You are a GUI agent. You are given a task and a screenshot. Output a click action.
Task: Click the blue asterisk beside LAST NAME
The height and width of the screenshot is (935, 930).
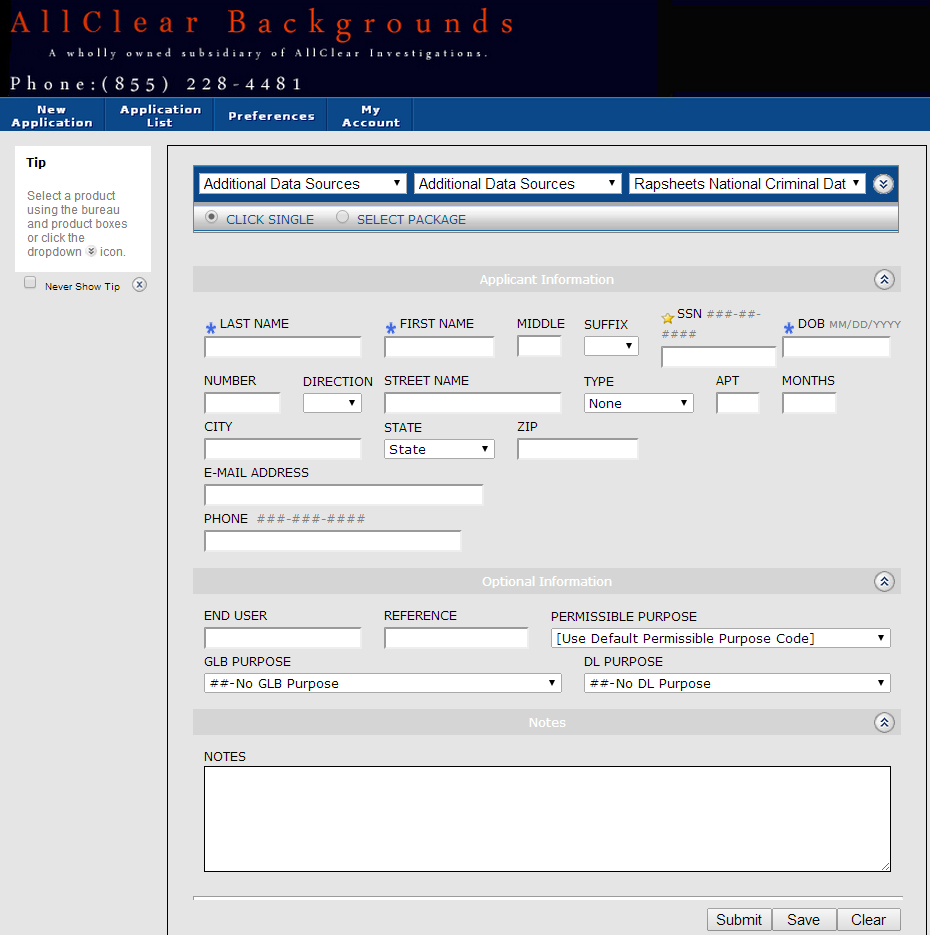tap(210, 328)
